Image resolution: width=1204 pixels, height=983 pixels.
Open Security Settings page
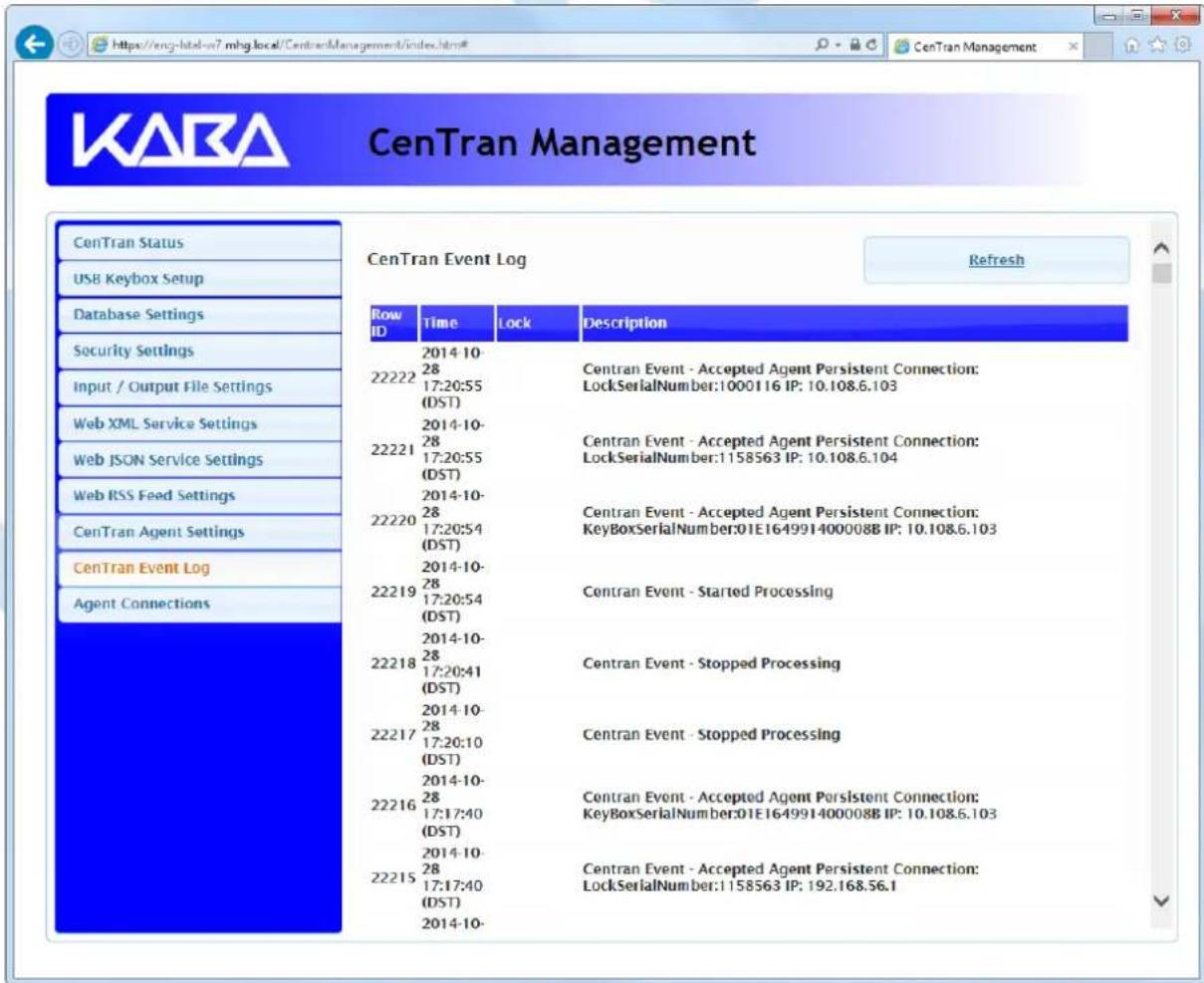[x=199, y=351]
